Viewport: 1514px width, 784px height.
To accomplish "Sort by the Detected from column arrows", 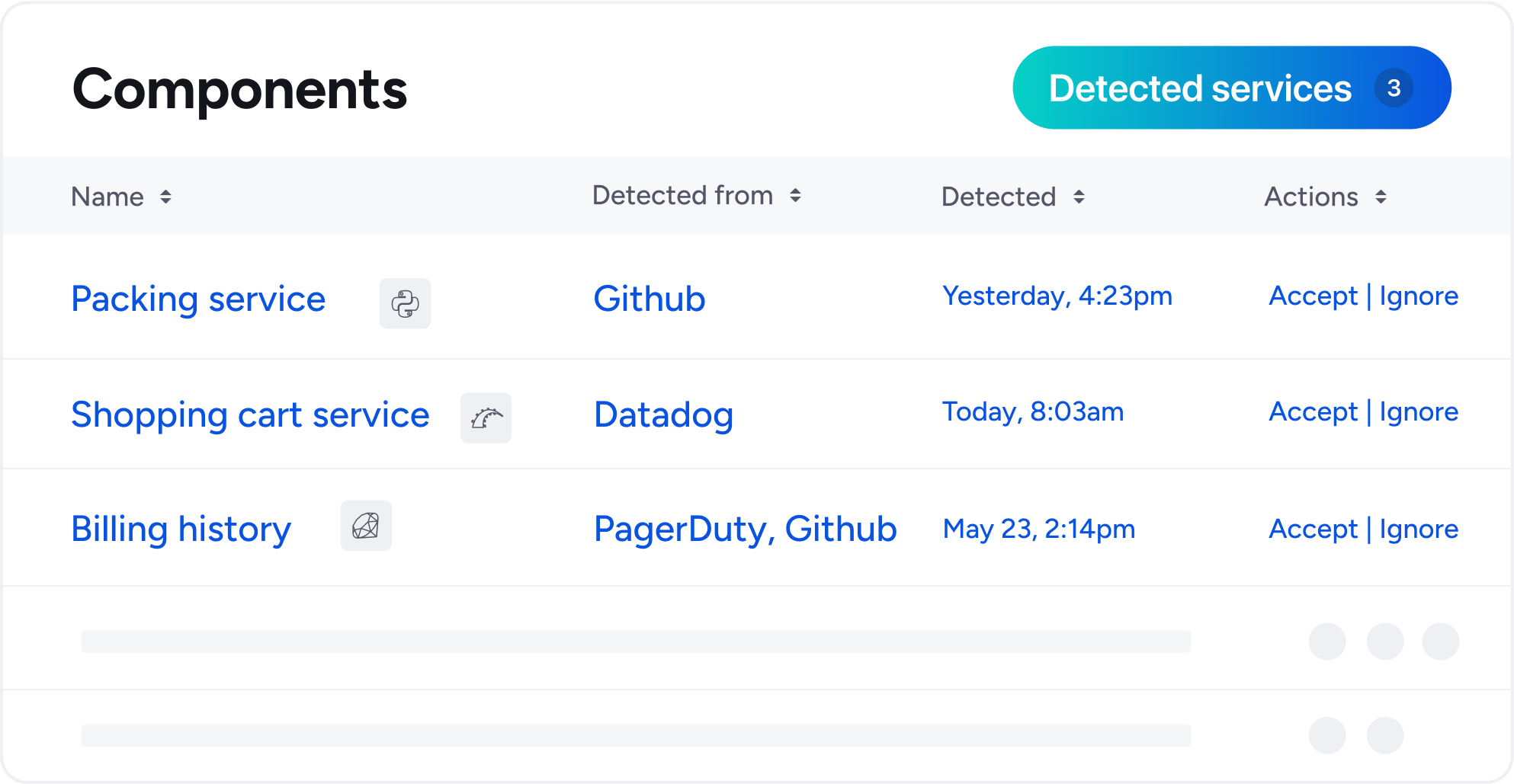I will (x=795, y=196).
